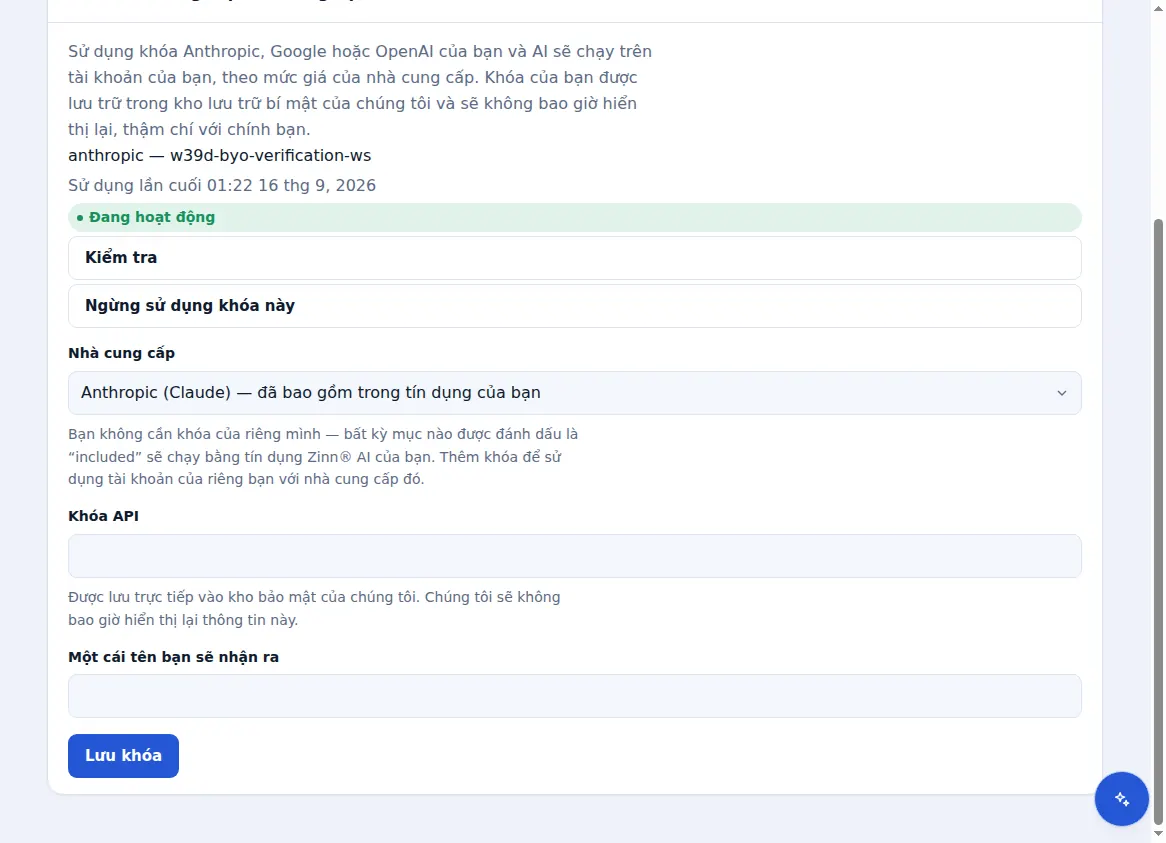Click the scrollbar down arrow
Image resolution: width=1166 pixels, height=843 pixels.
(1158, 835)
